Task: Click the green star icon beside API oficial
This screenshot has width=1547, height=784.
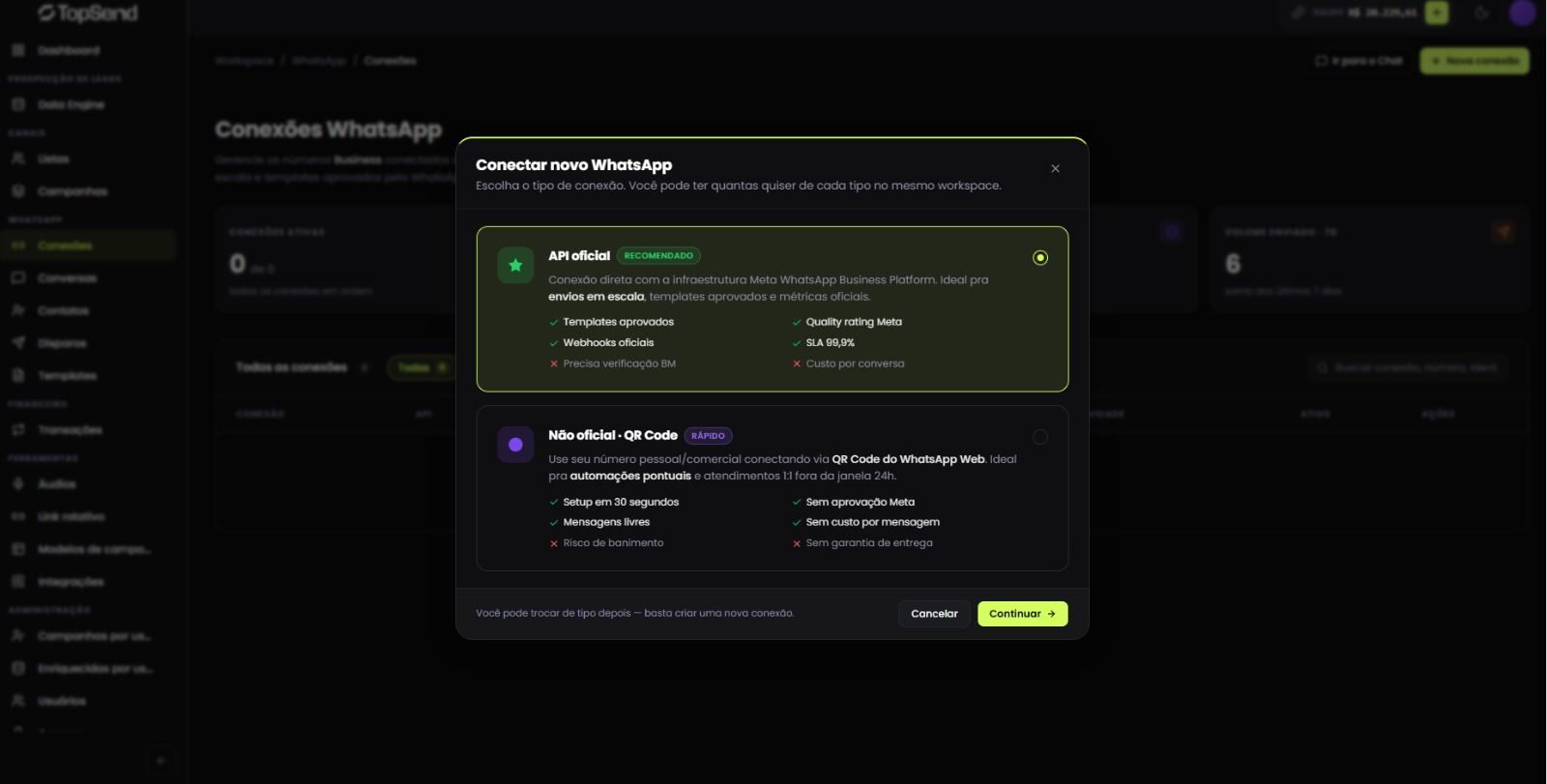Action: (515, 265)
